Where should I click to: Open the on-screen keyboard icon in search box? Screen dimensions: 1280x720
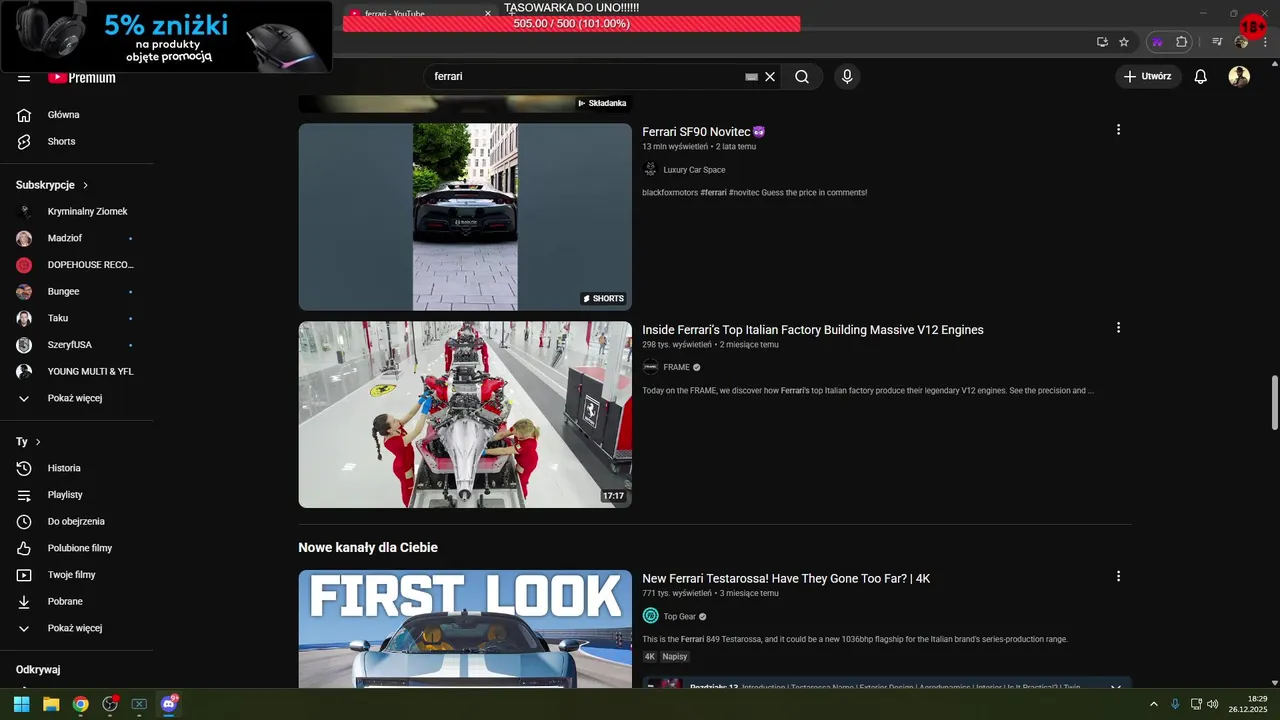tap(752, 77)
